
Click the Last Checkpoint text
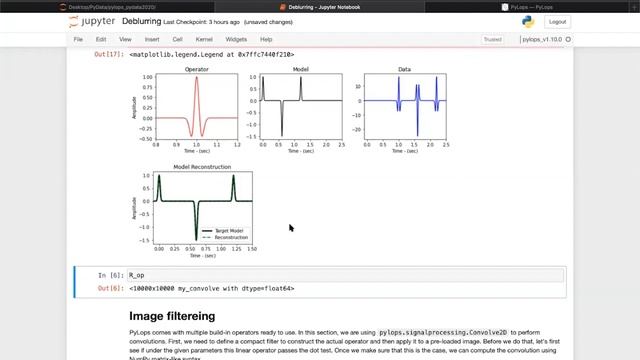pyautogui.click(x=201, y=22)
